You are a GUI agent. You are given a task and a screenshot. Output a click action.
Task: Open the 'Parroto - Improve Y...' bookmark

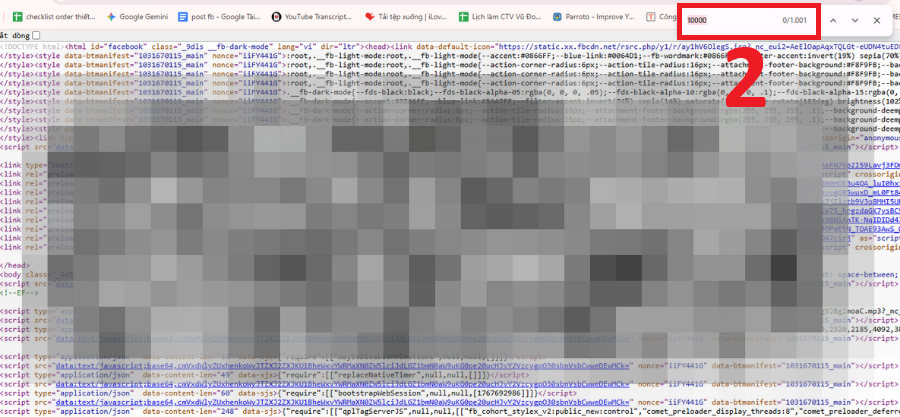point(594,17)
